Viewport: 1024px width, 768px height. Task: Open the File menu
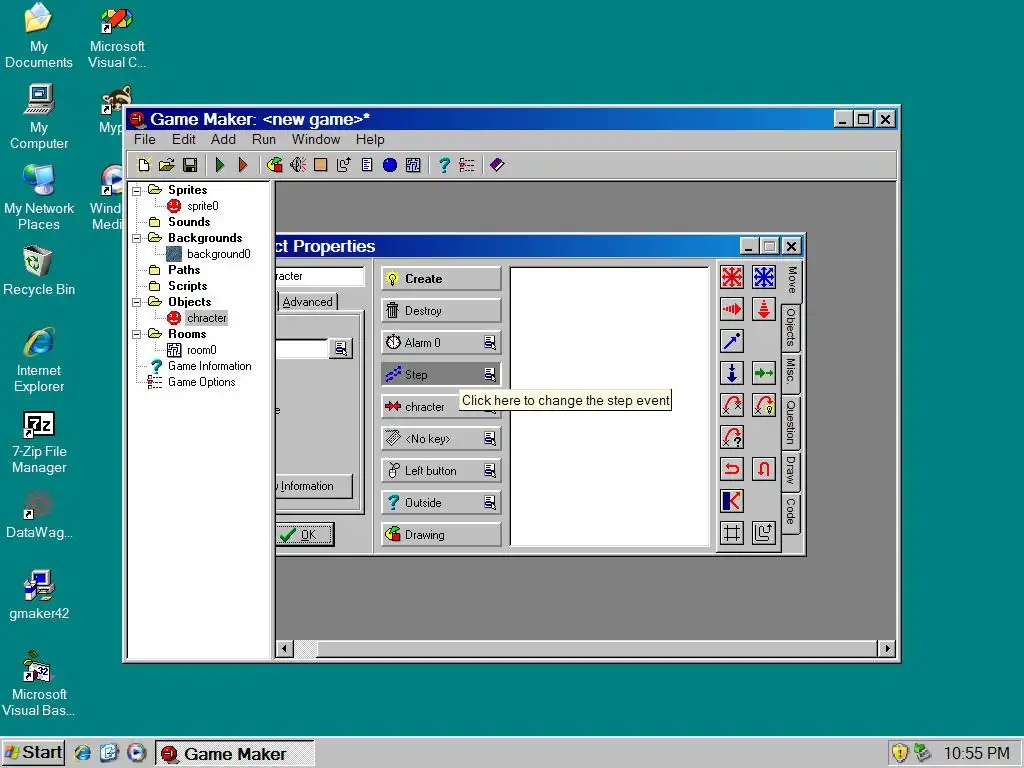coord(144,140)
